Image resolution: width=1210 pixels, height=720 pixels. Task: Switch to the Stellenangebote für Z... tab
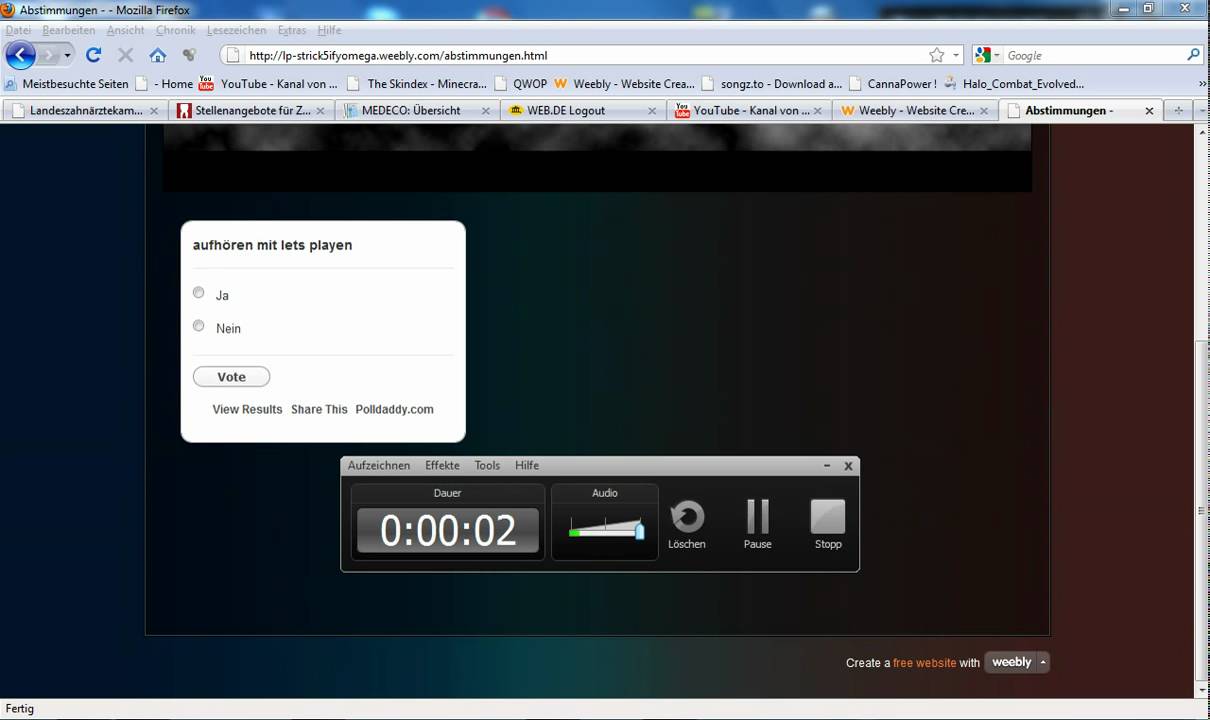point(251,111)
